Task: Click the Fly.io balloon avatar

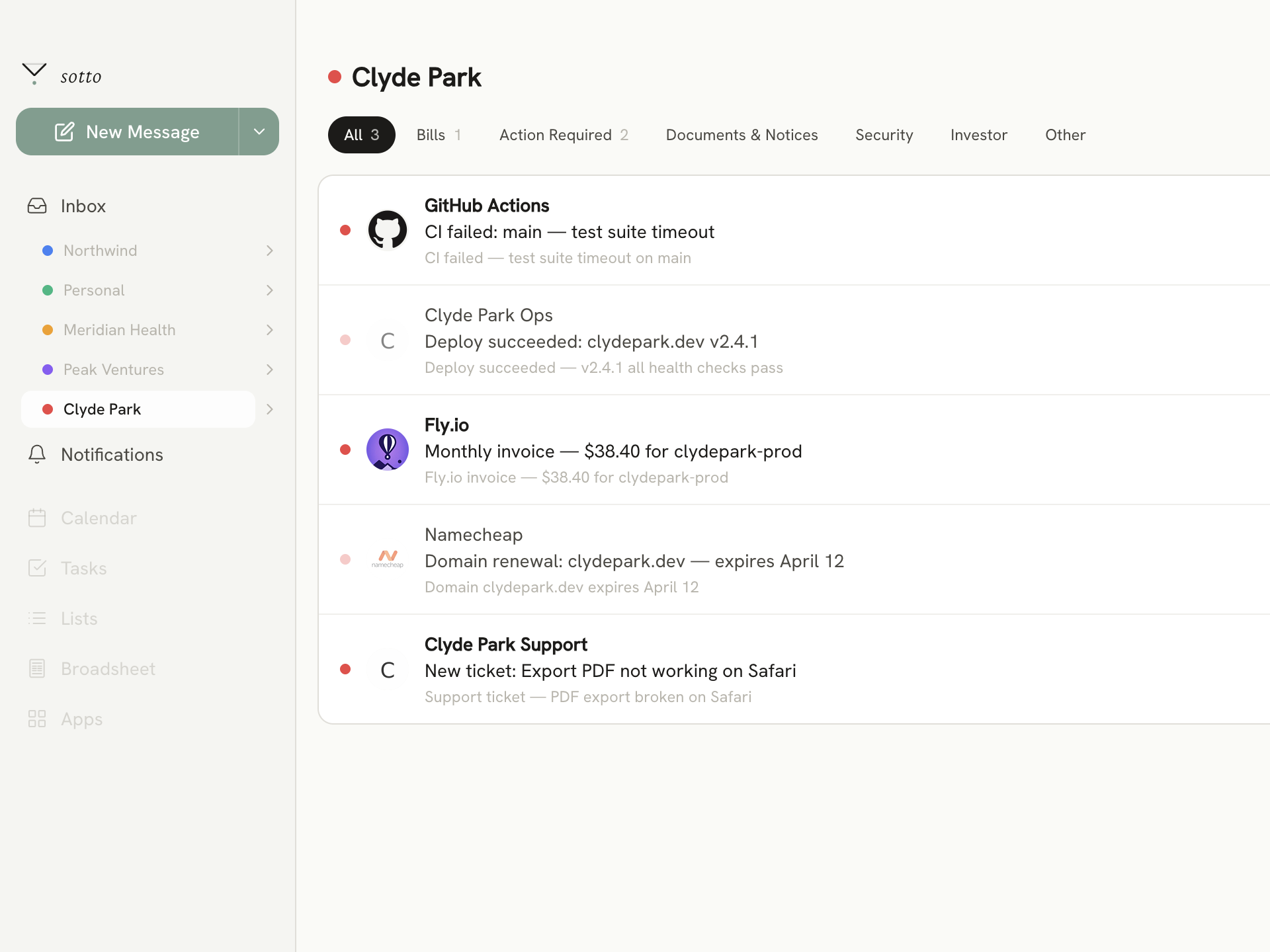Action: point(388,450)
